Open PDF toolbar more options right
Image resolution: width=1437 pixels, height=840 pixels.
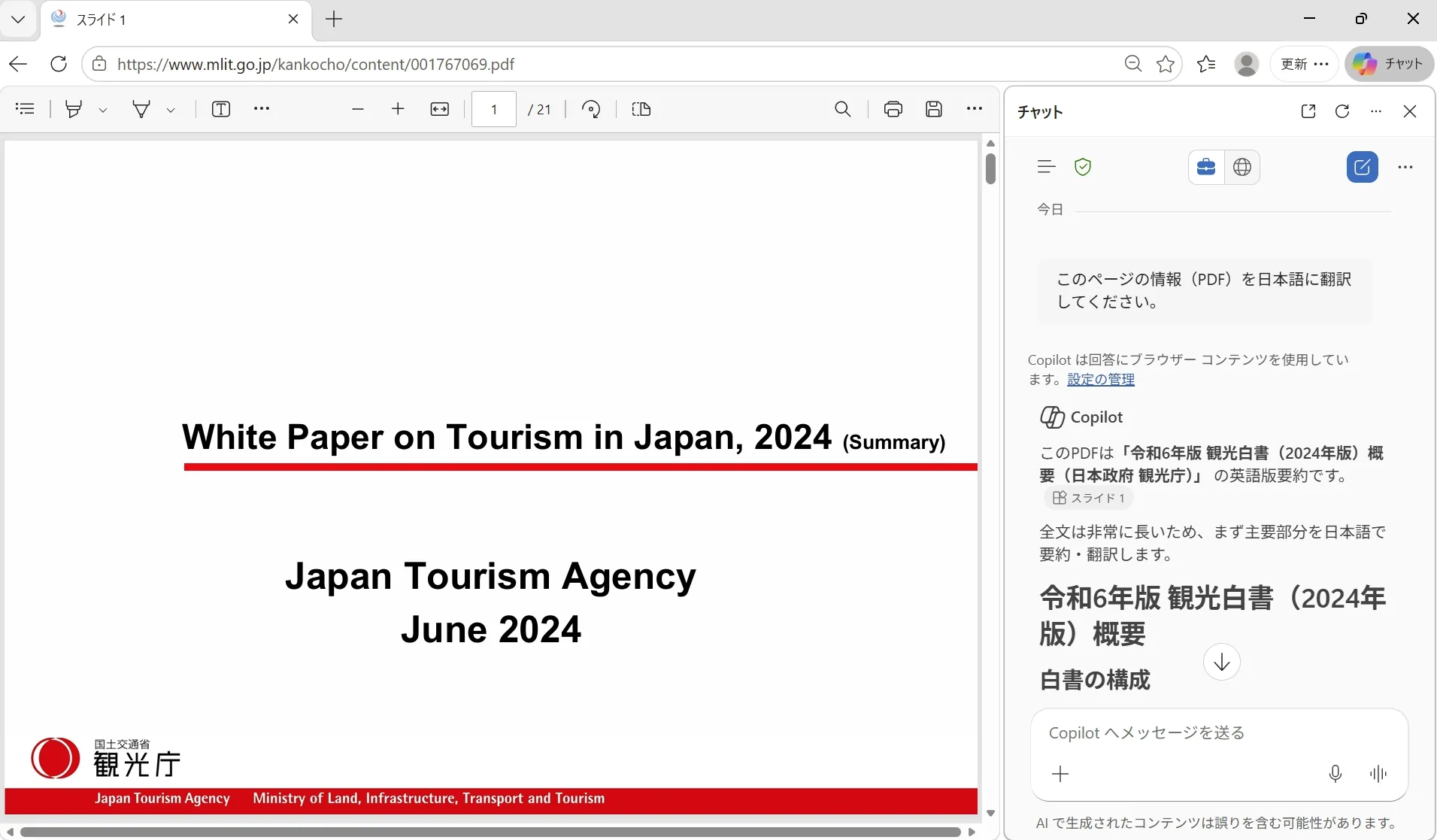(x=975, y=109)
